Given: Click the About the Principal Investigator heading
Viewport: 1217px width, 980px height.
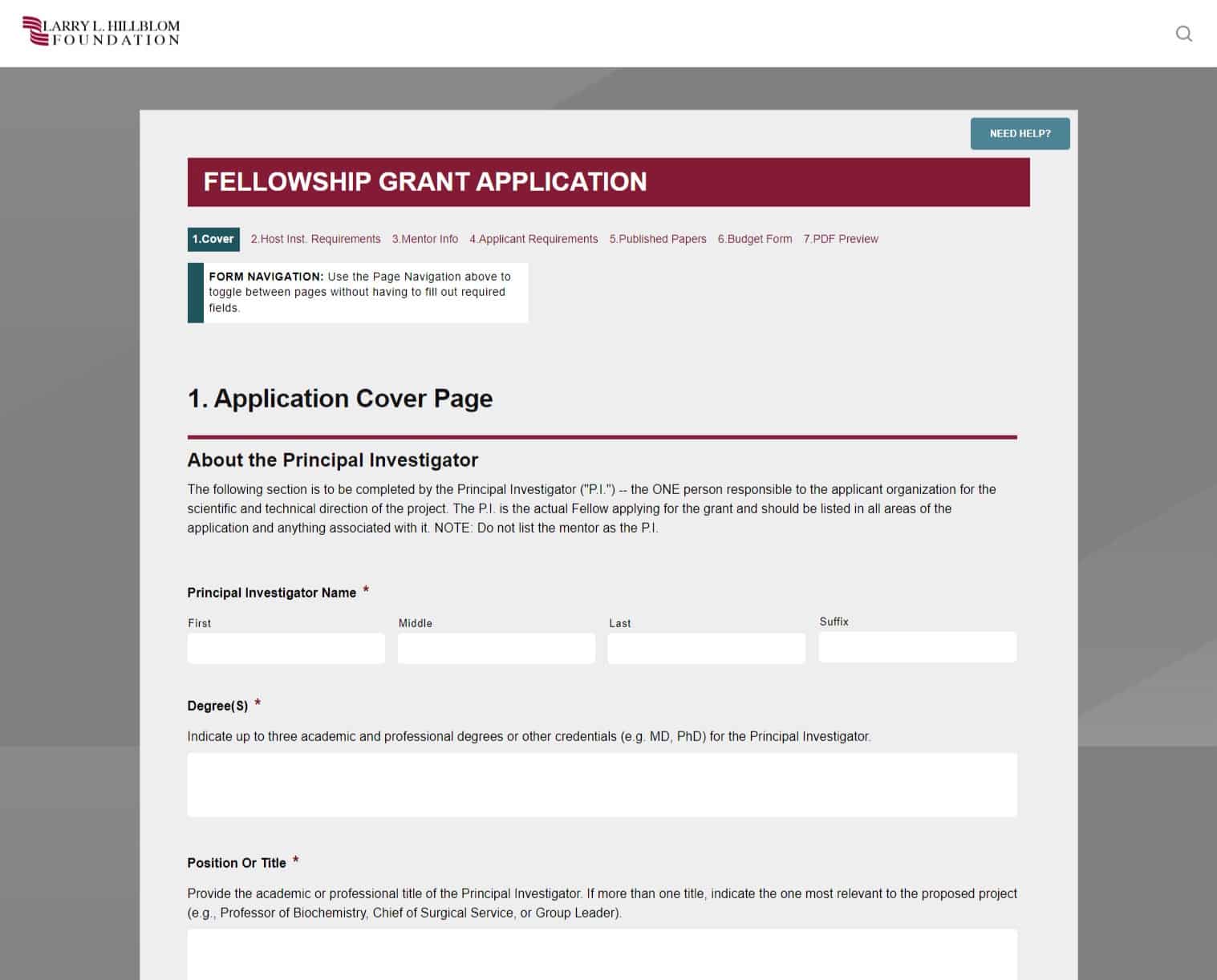Looking at the screenshot, I should pyautogui.click(x=332, y=460).
